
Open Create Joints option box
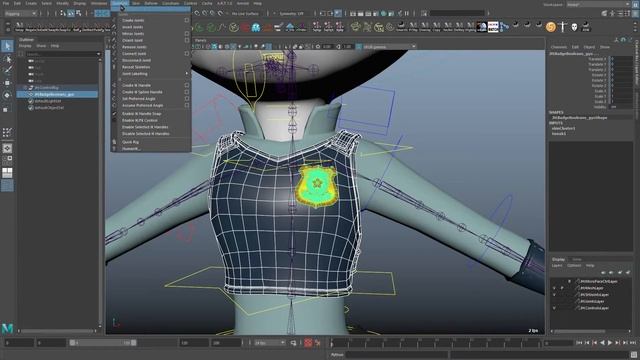[x=187, y=20]
